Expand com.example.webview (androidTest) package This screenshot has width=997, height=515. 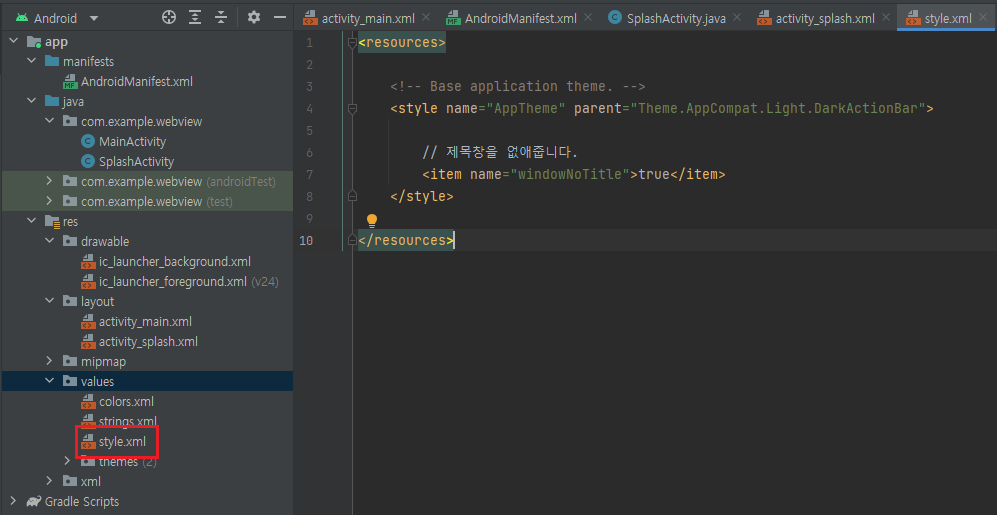(50, 181)
